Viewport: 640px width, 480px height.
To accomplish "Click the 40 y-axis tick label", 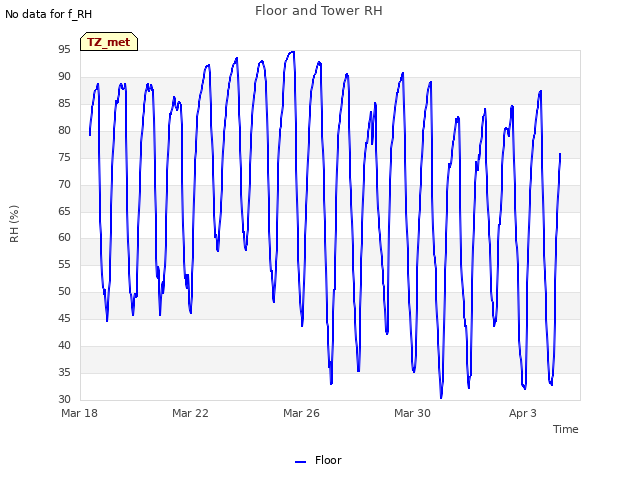I will [x=64, y=345].
